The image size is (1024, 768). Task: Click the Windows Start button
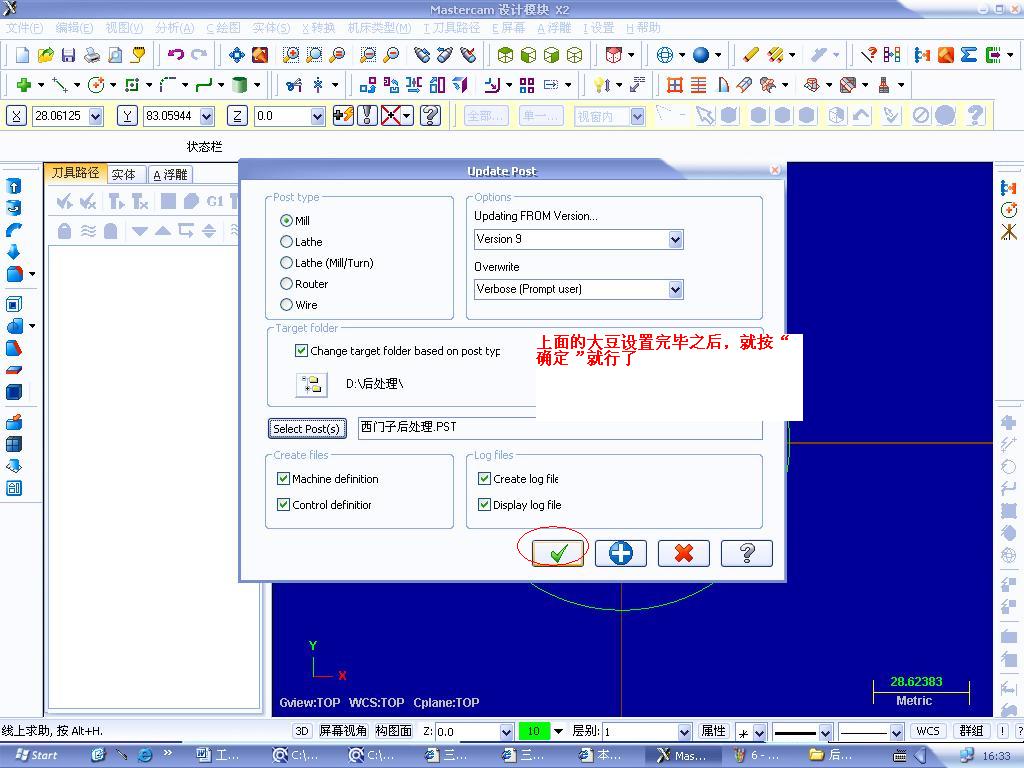(37, 756)
